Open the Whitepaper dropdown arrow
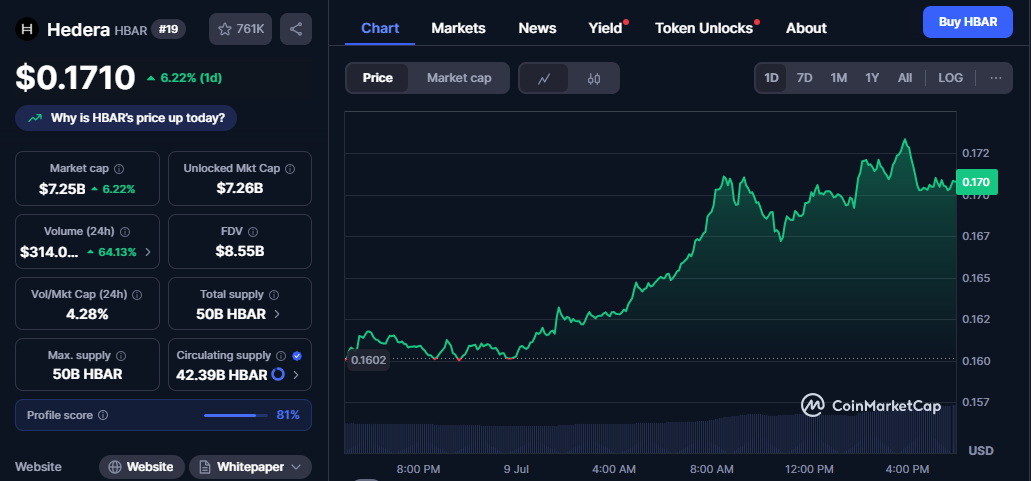Image resolution: width=1031 pixels, height=481 pixels. click(x=296, y=467)
